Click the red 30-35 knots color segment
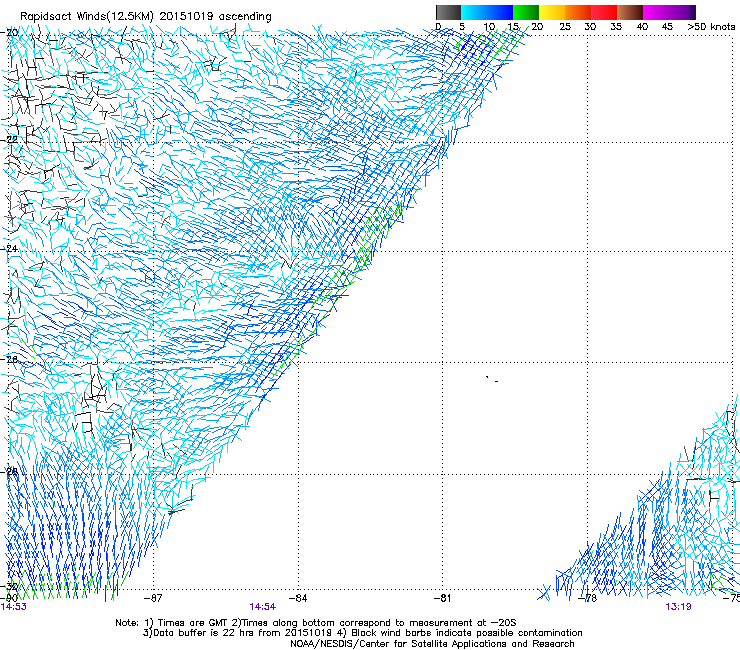The image size is (740, 650). pyautogui.click(x=604, y=12)
